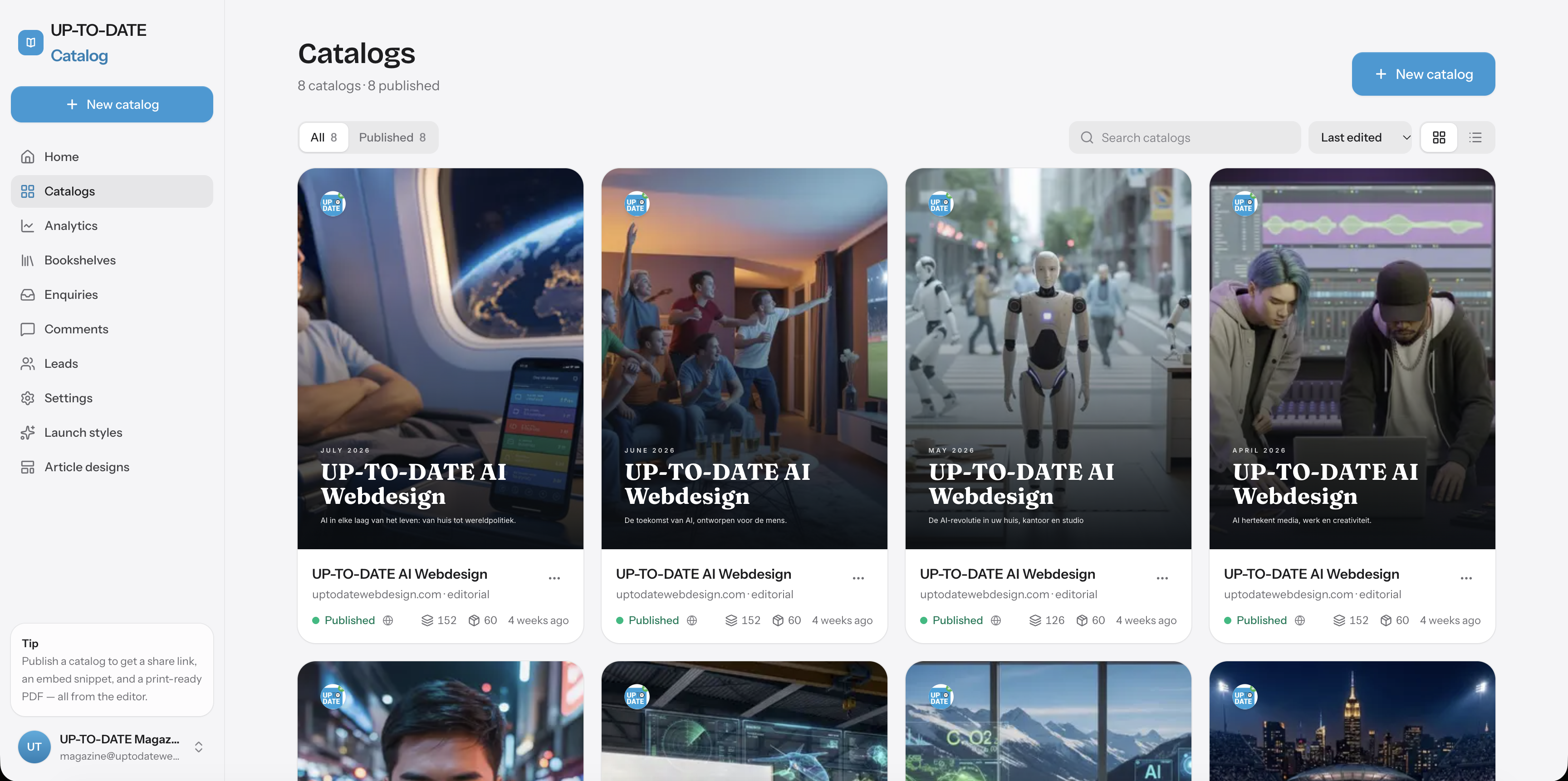
Task: Switch to list view
Action: (x=1475, y=138)
